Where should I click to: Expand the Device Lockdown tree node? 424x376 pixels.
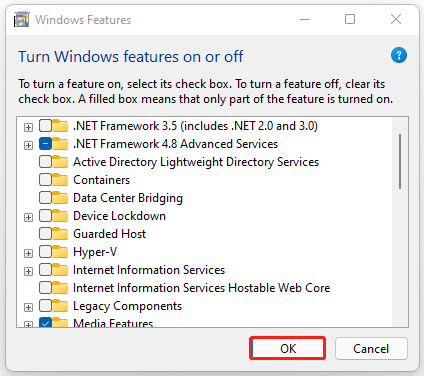point(28,217)
